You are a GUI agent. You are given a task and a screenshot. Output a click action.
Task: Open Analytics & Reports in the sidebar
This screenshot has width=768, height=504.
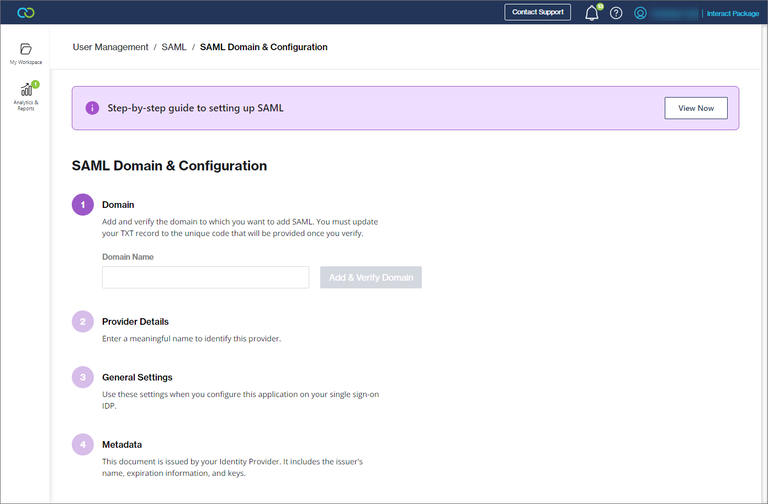[x=26, y=96]
